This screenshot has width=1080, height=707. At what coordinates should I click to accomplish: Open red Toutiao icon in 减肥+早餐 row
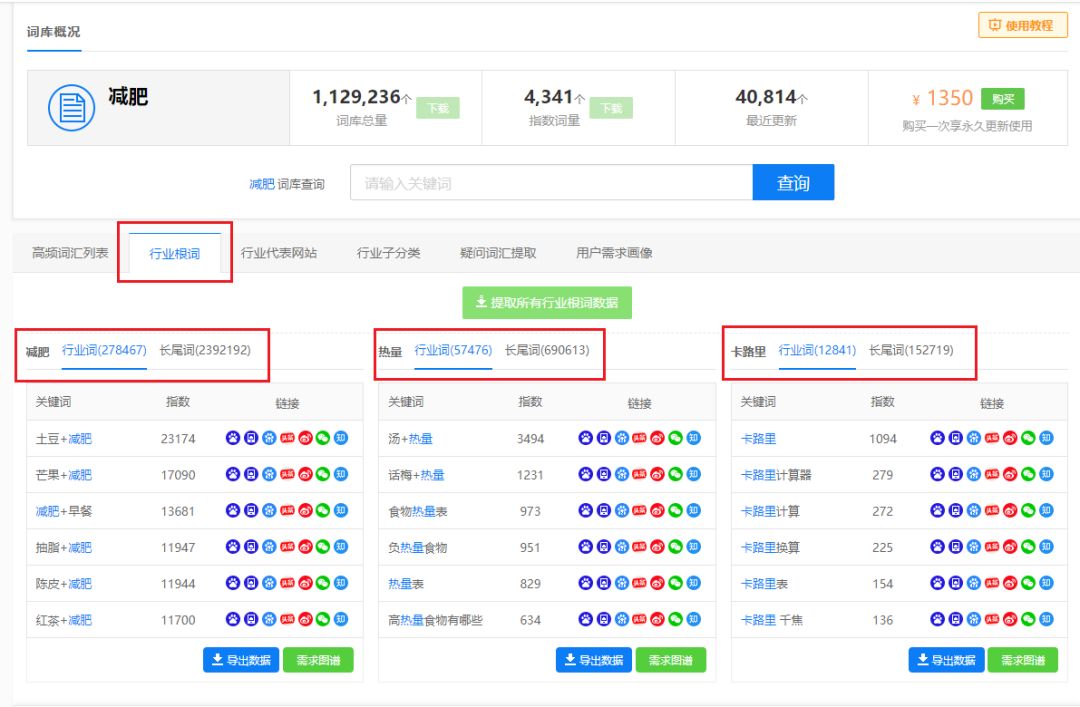point(287,511)
